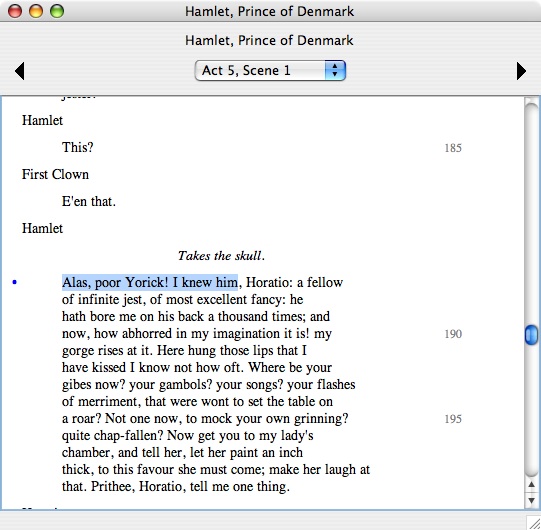
Task: Click the heading "Hamlet, Prince of Denmark" above the dropdown
Action: pyautogui.click(x=269, y=40)
